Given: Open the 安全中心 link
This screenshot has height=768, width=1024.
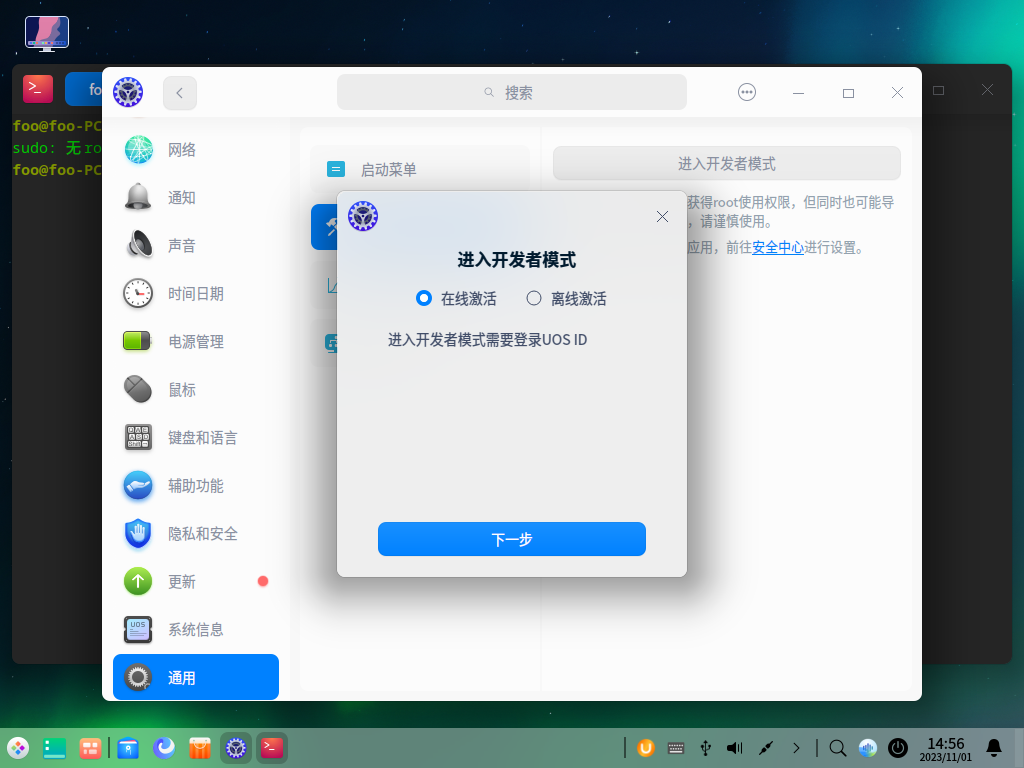Looking at the screenshot, I should point(778,247).
